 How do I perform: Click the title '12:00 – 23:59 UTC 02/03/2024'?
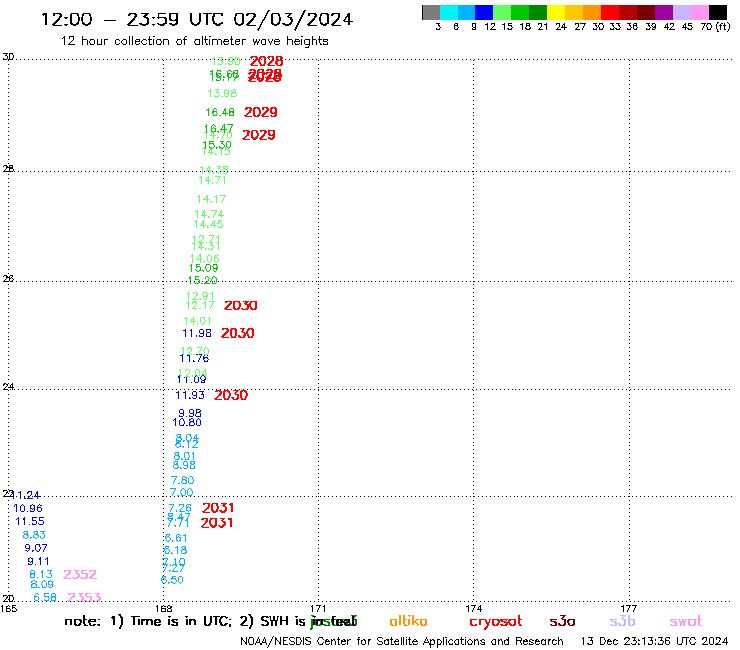point(197,19)
